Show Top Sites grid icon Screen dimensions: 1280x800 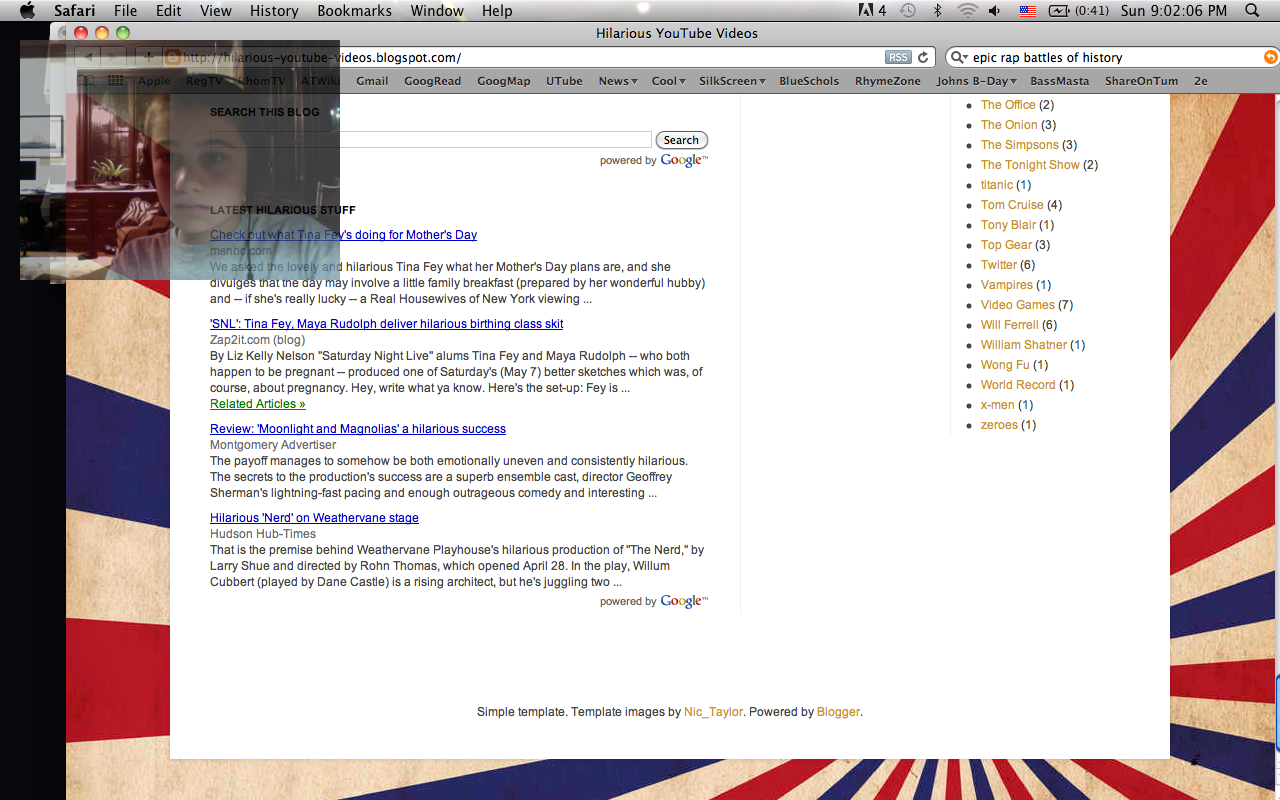pyautogui.click(x=116, y=81)
